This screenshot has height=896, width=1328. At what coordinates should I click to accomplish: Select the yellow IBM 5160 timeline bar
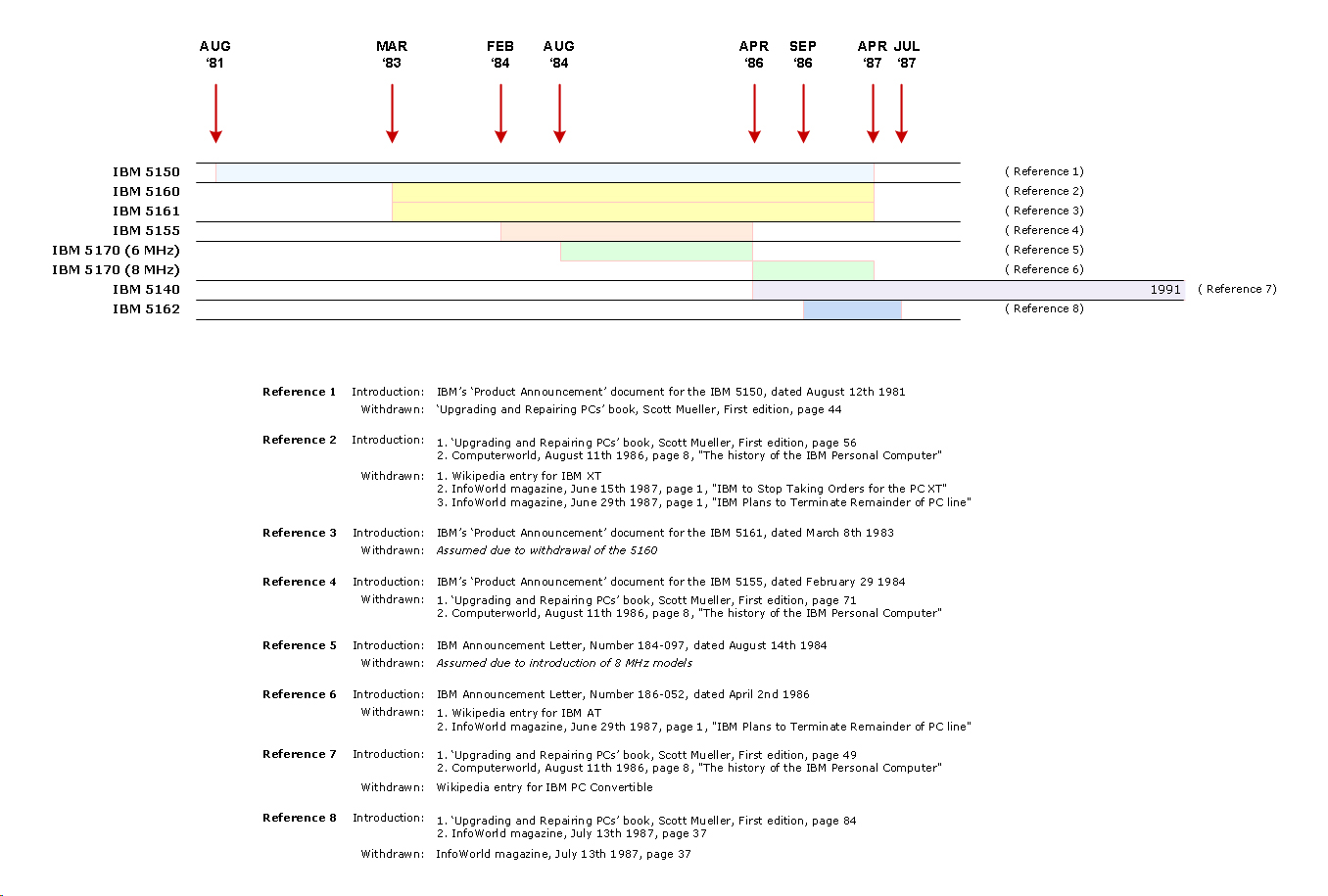(633, 192)
